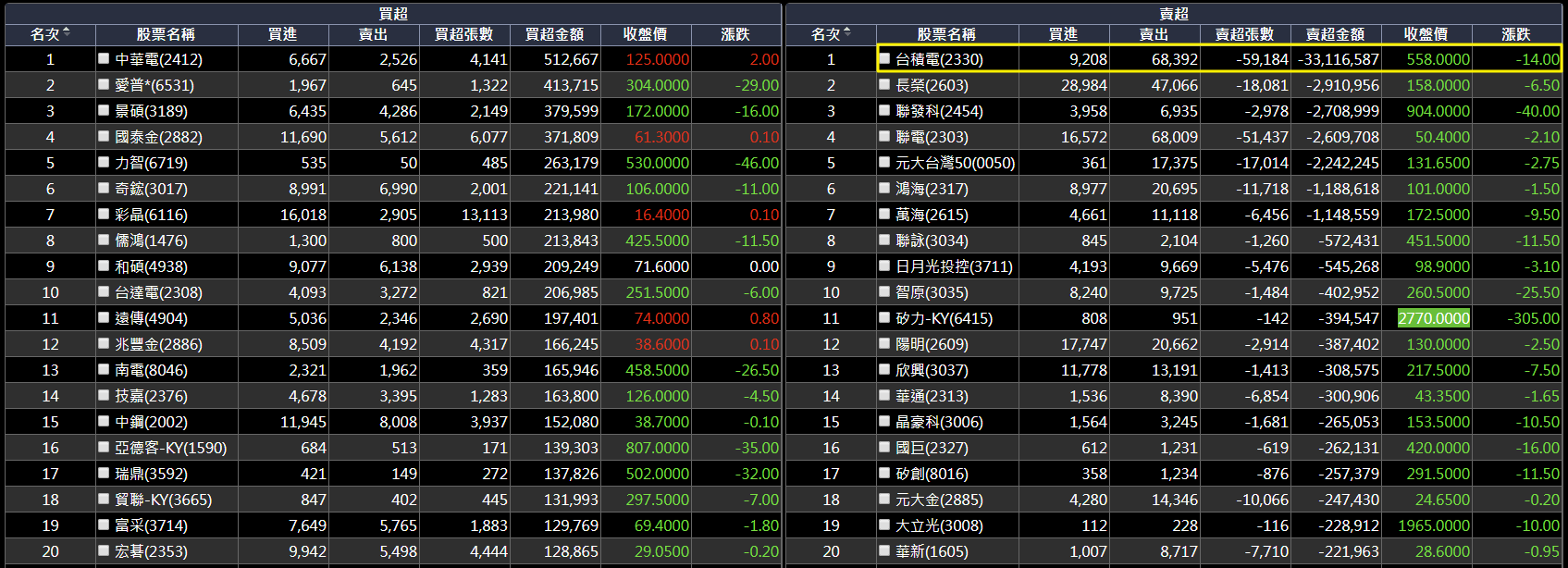1568x568 pixels.
Task: Click 買超張數 value 13,113
Action: (485, 215)
